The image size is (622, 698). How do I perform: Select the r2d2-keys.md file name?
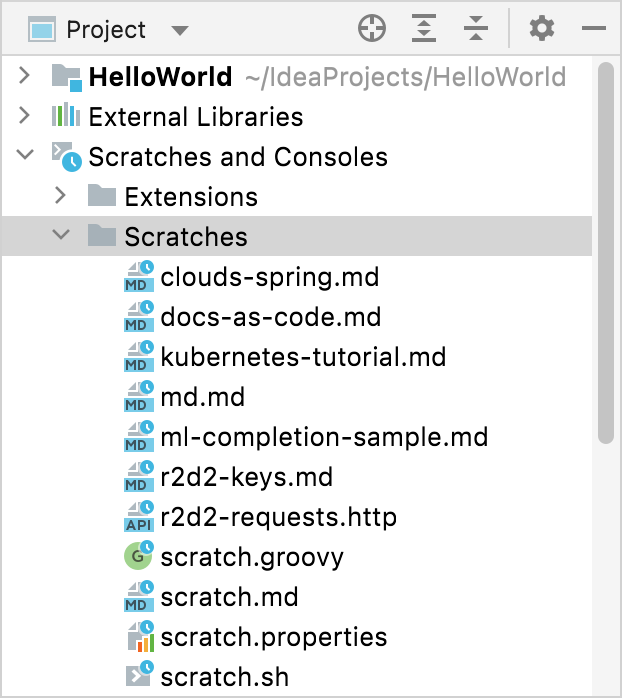pyautogui.click(x=247, y=477)
